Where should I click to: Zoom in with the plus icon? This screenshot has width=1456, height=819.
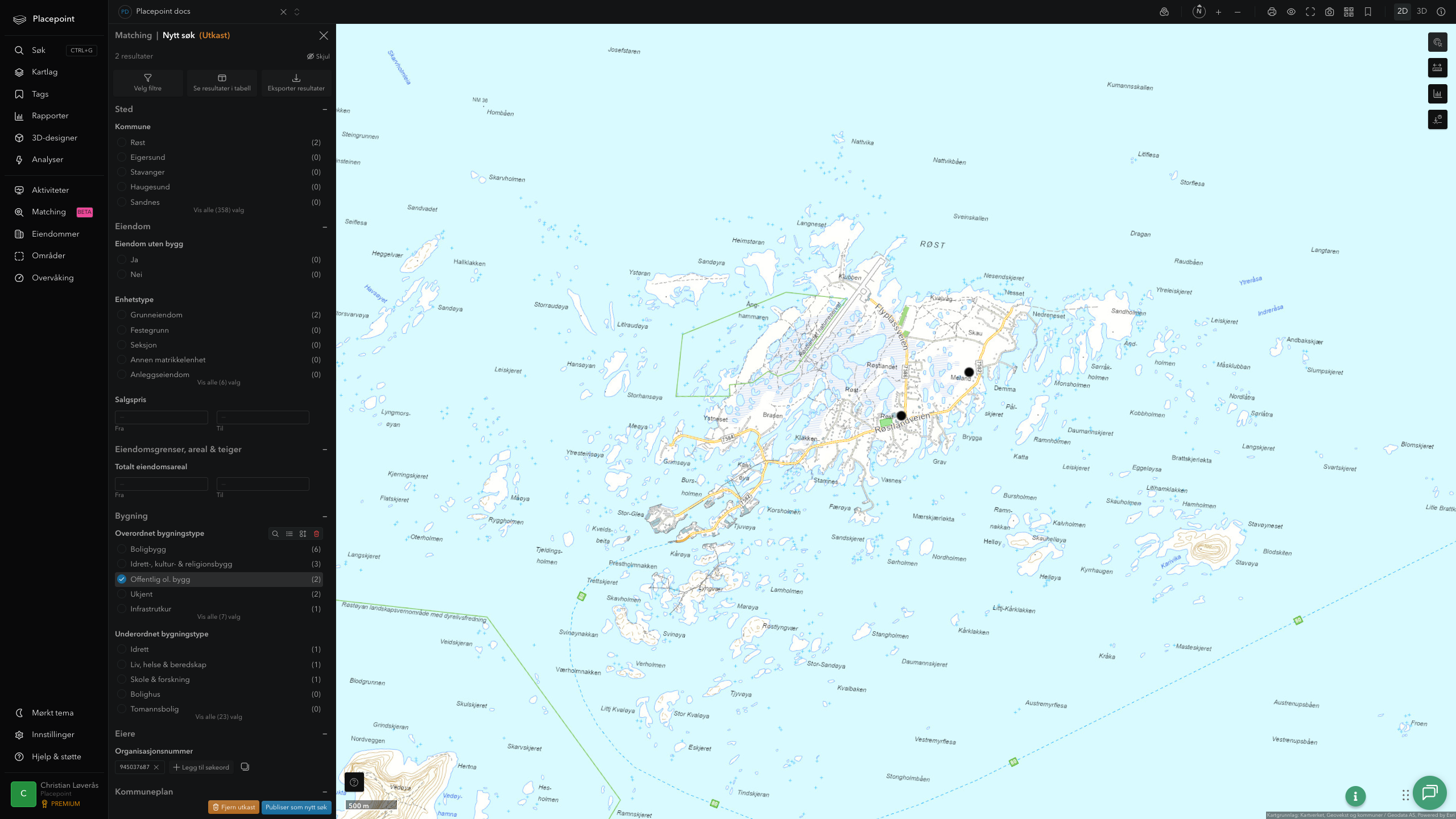click(x=1218, y=12)
